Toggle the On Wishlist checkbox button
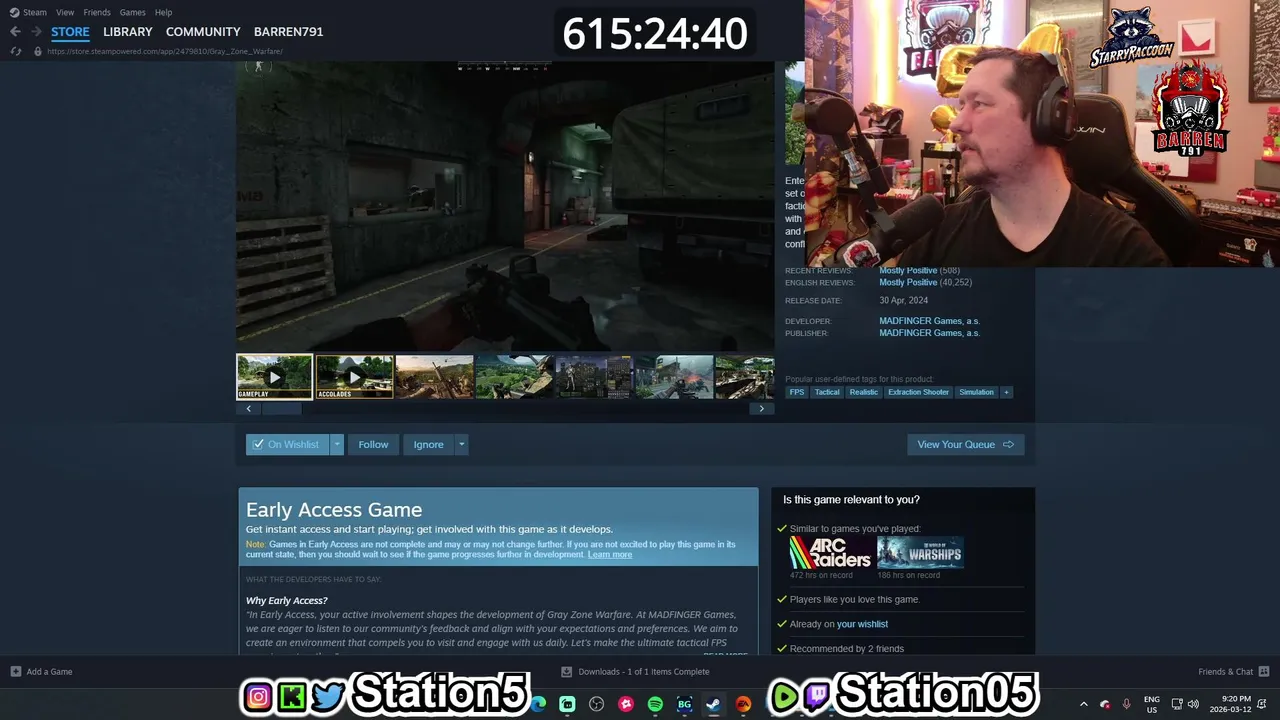The image size is (1280, 720). [x=287, y=444]
